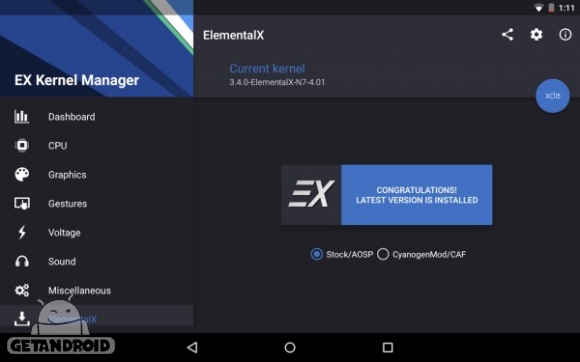580x362 pixels.
Task: Tap the round blue xda button
Action: click(553, 96)
